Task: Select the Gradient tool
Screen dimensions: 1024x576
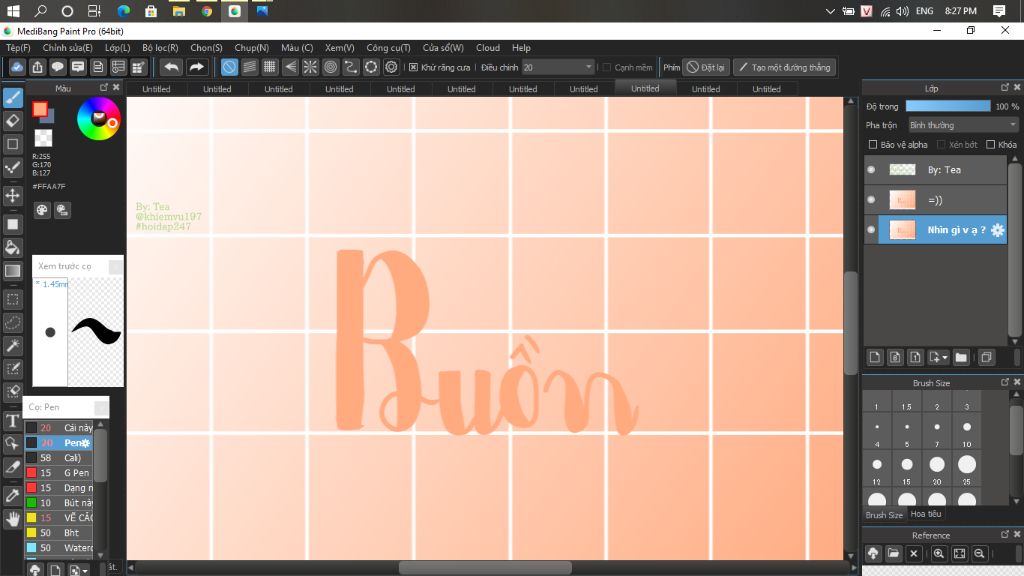Action: pyautogui.click(x=12, y=271)
